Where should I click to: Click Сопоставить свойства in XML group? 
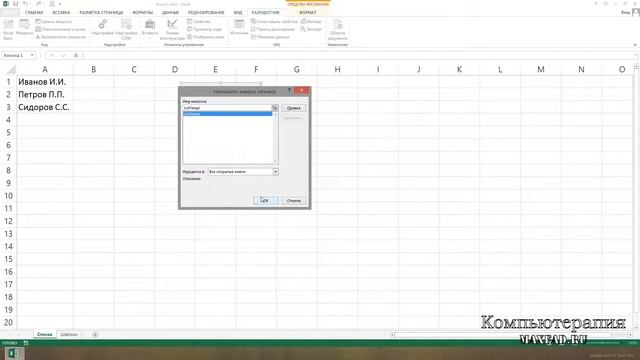[x=274, y=22]
